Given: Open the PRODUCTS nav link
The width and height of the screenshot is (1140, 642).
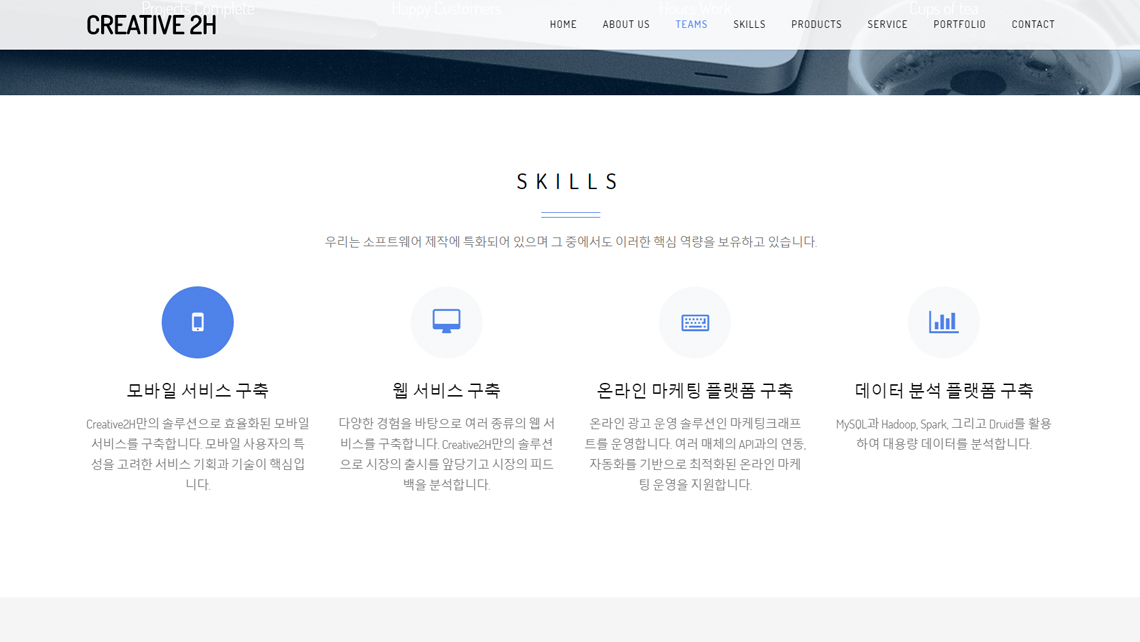Looking at the screenshot, I should click(x=816, y=24).
